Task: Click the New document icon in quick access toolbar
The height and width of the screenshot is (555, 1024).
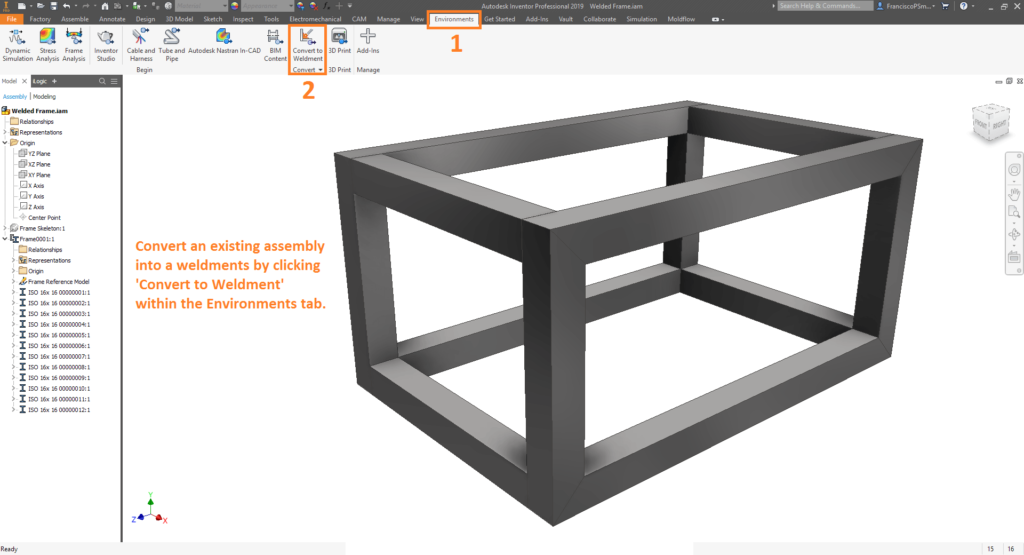Action: 22,6
